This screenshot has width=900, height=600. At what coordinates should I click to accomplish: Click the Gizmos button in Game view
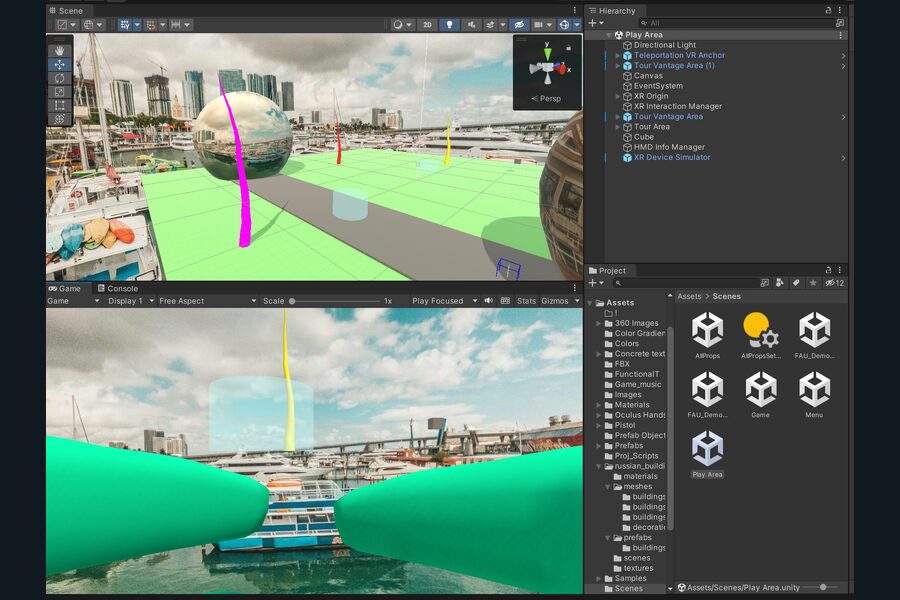(554, 301)
